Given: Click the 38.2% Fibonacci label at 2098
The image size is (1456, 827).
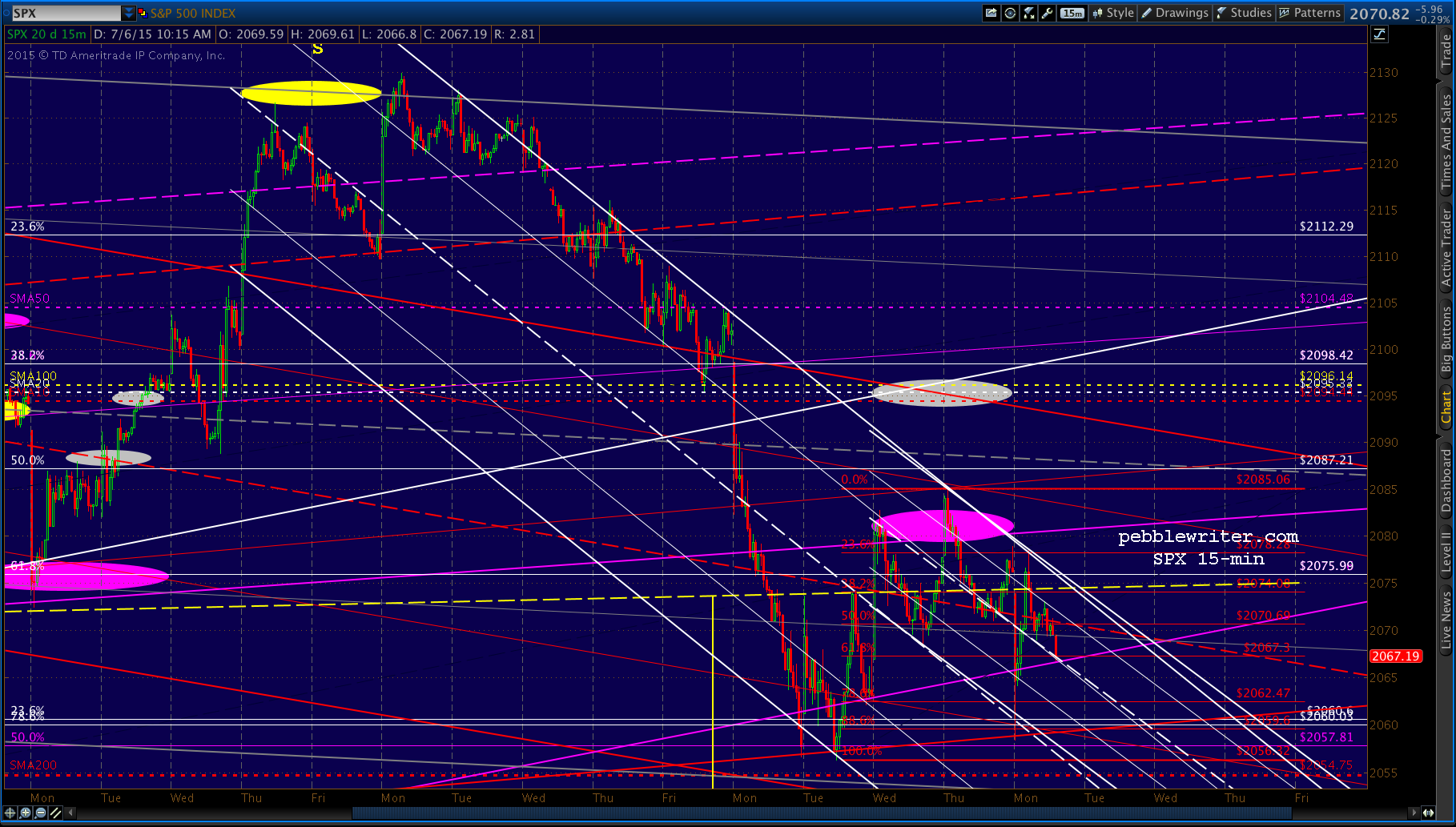Looking at the screenshot, I should tap(27, 355).
